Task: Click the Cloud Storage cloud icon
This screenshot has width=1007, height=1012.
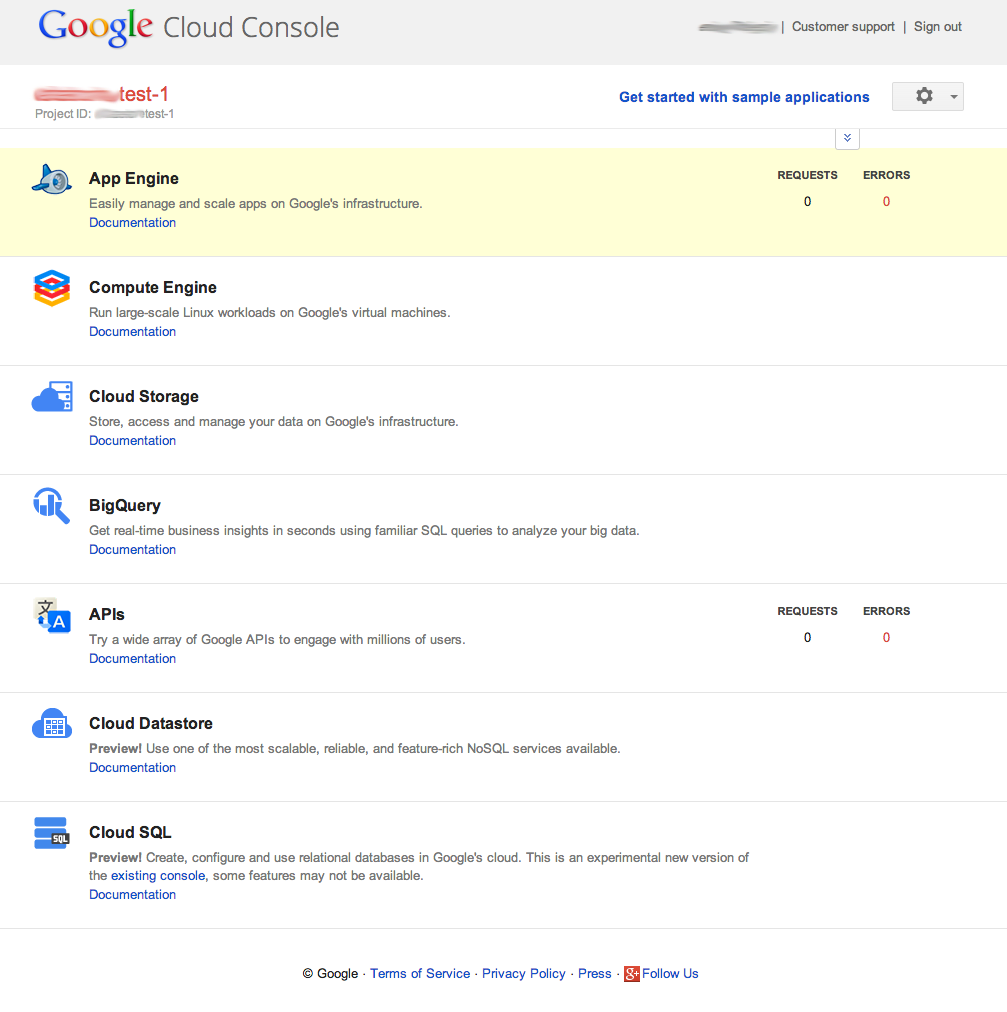Action: (51, 396)
